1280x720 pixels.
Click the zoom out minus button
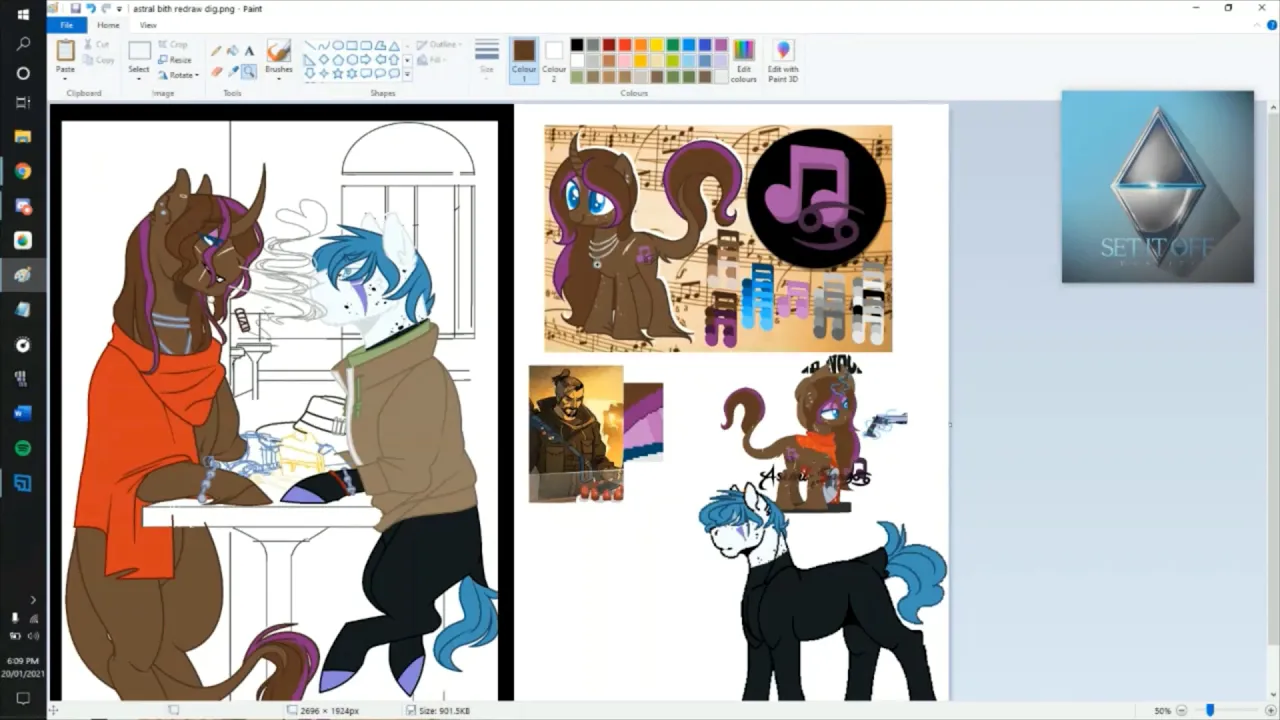pyautogui.click(x=1182, y=710)
